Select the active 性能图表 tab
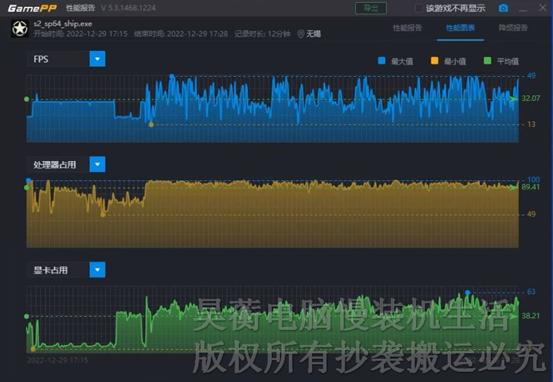 pos(460,28)
